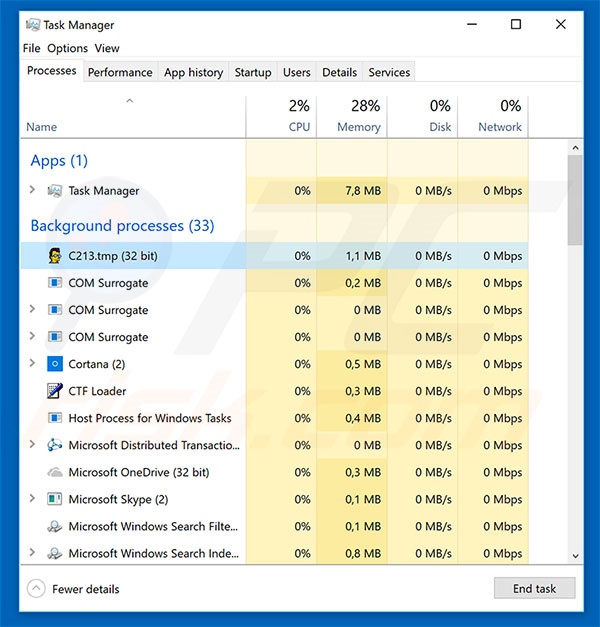The width and height of the screenshot is (600, 627).
Task: Click the Task Manager app icon in list
Action: tap(55, 191)
